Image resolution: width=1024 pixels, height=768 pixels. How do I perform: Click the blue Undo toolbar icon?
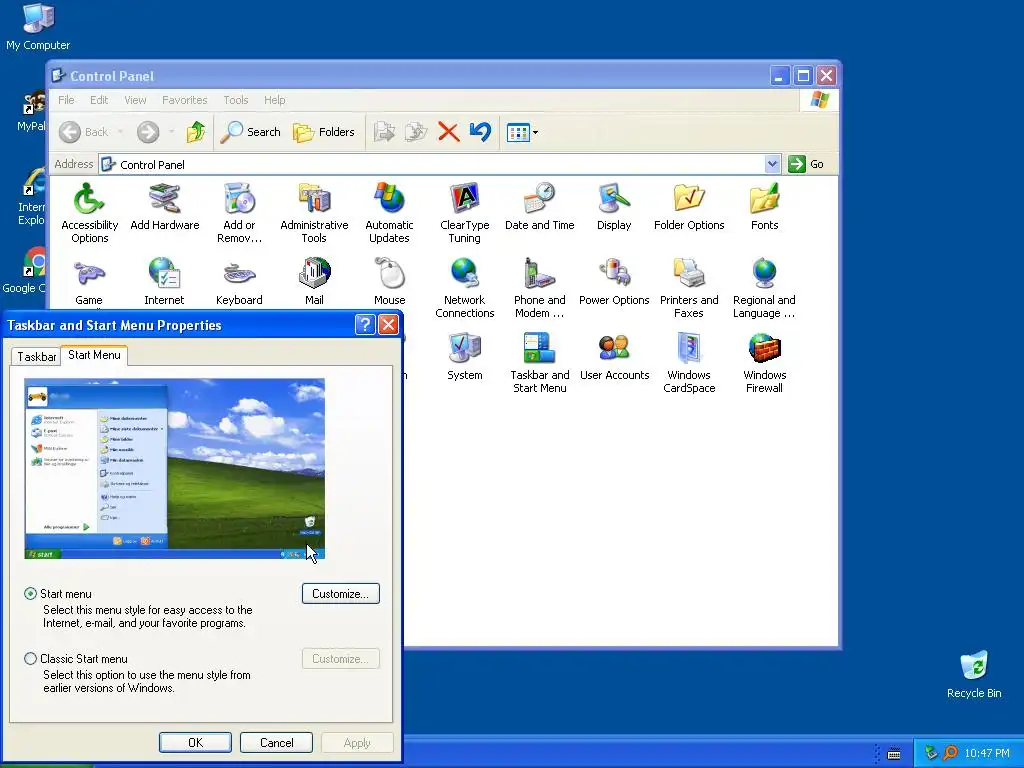click(x=480, y=132)
